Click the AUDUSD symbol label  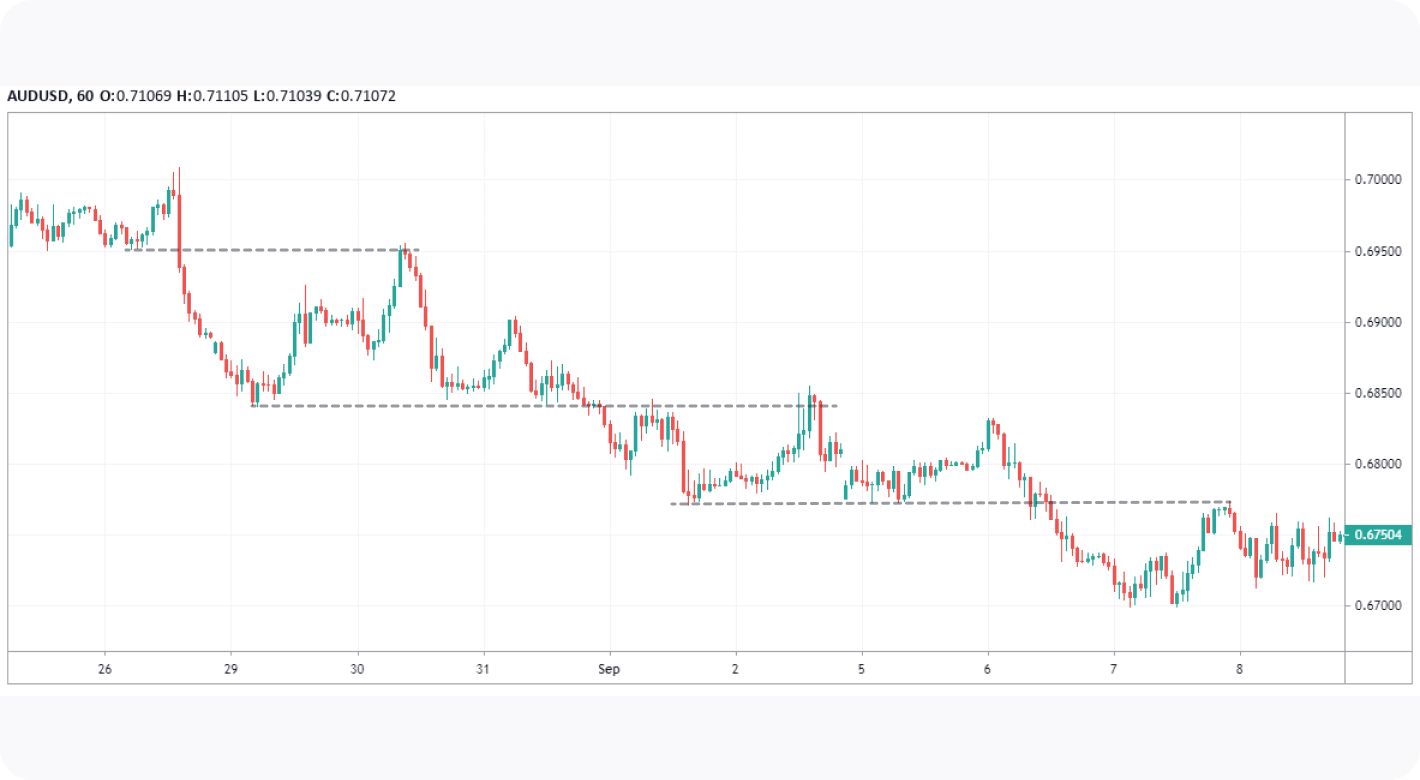point(38,97)
